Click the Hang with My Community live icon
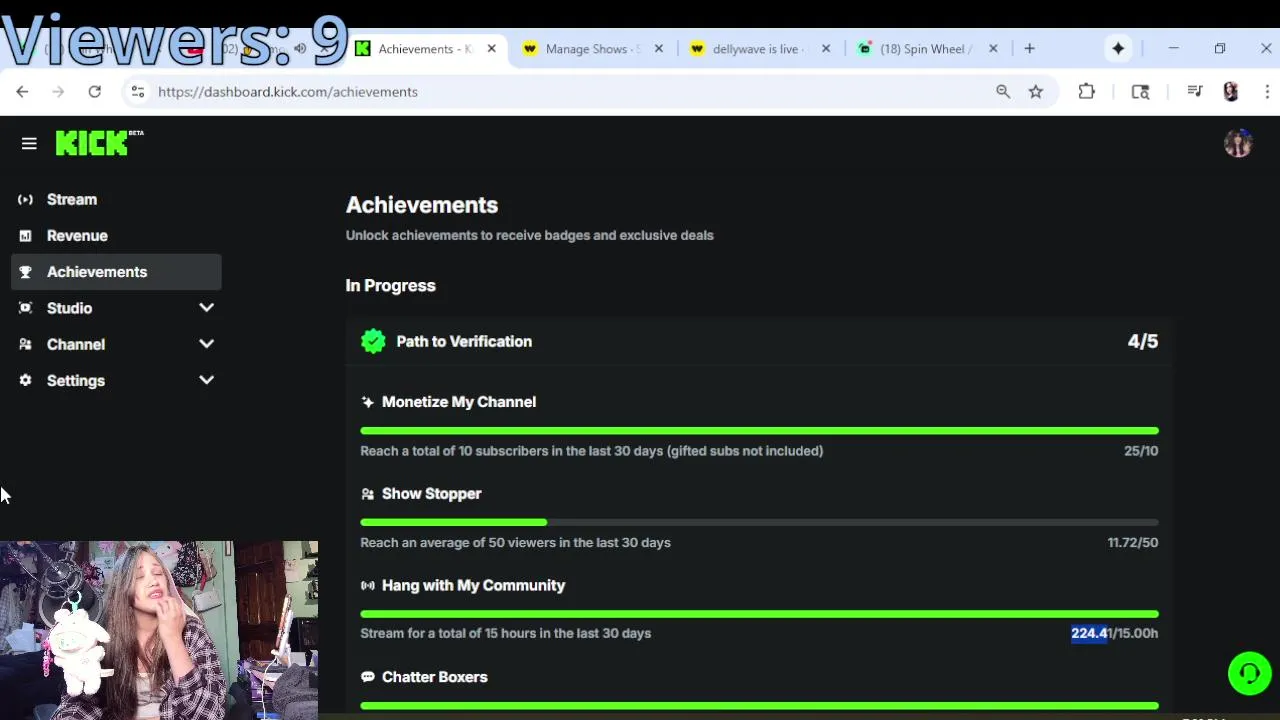 click(367, 586)
